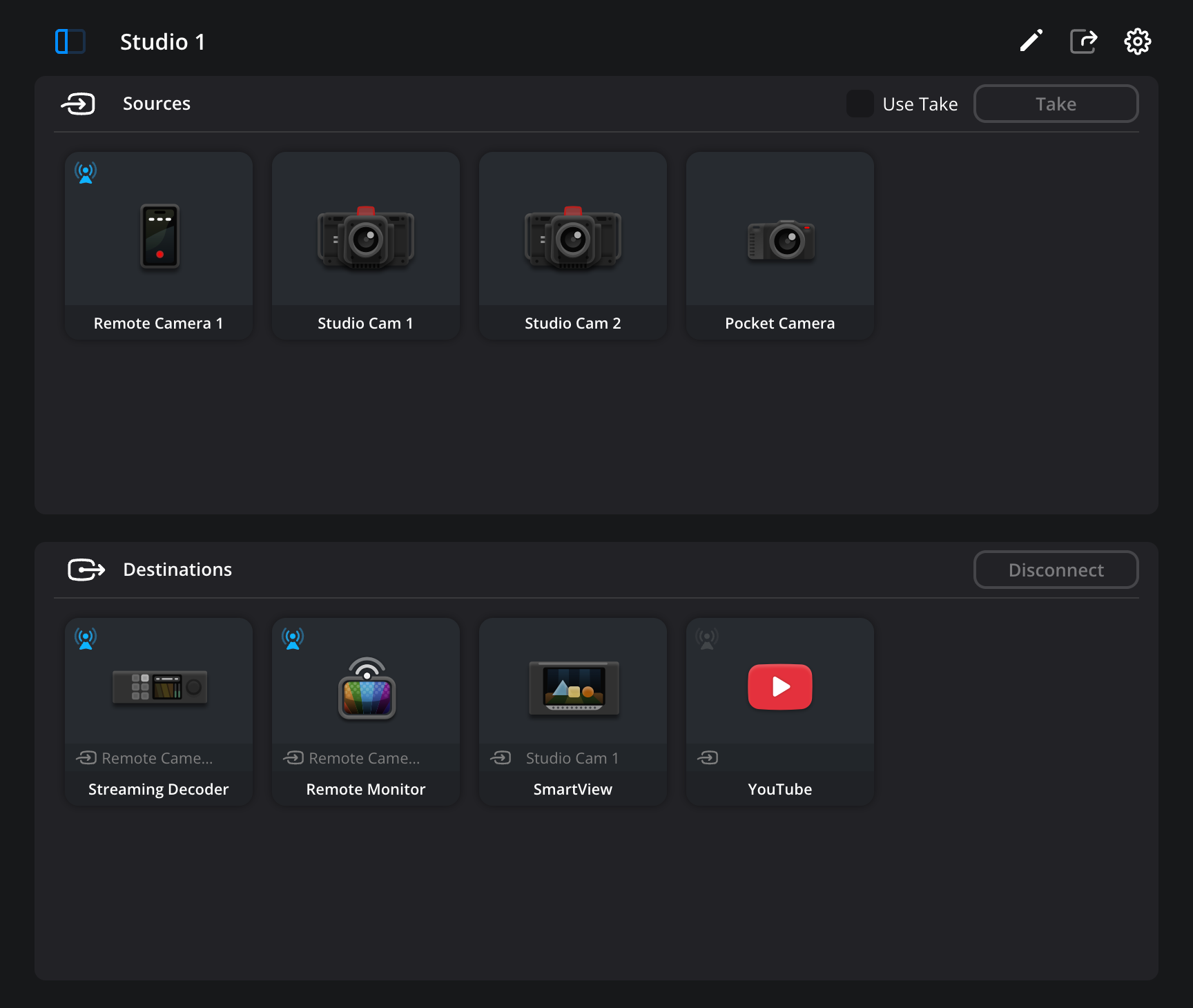Viewport: 1193px width, 1008px height.
Task: Click the Disconnect button
Action: pyautogui.click(x=1056, y=570)
